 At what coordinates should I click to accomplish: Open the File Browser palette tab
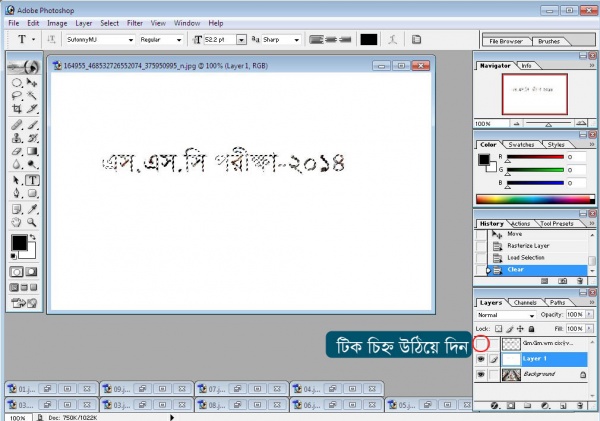pyautogui.click(x=506, y=41)
